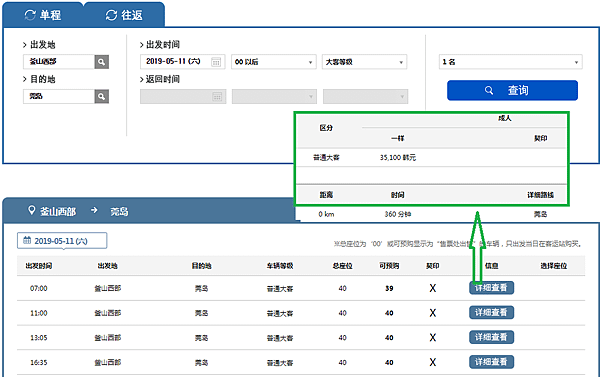Switch to the 往返 round-trip tab
The height and width of the screenshot is (377, 600).
pos(124,15)
